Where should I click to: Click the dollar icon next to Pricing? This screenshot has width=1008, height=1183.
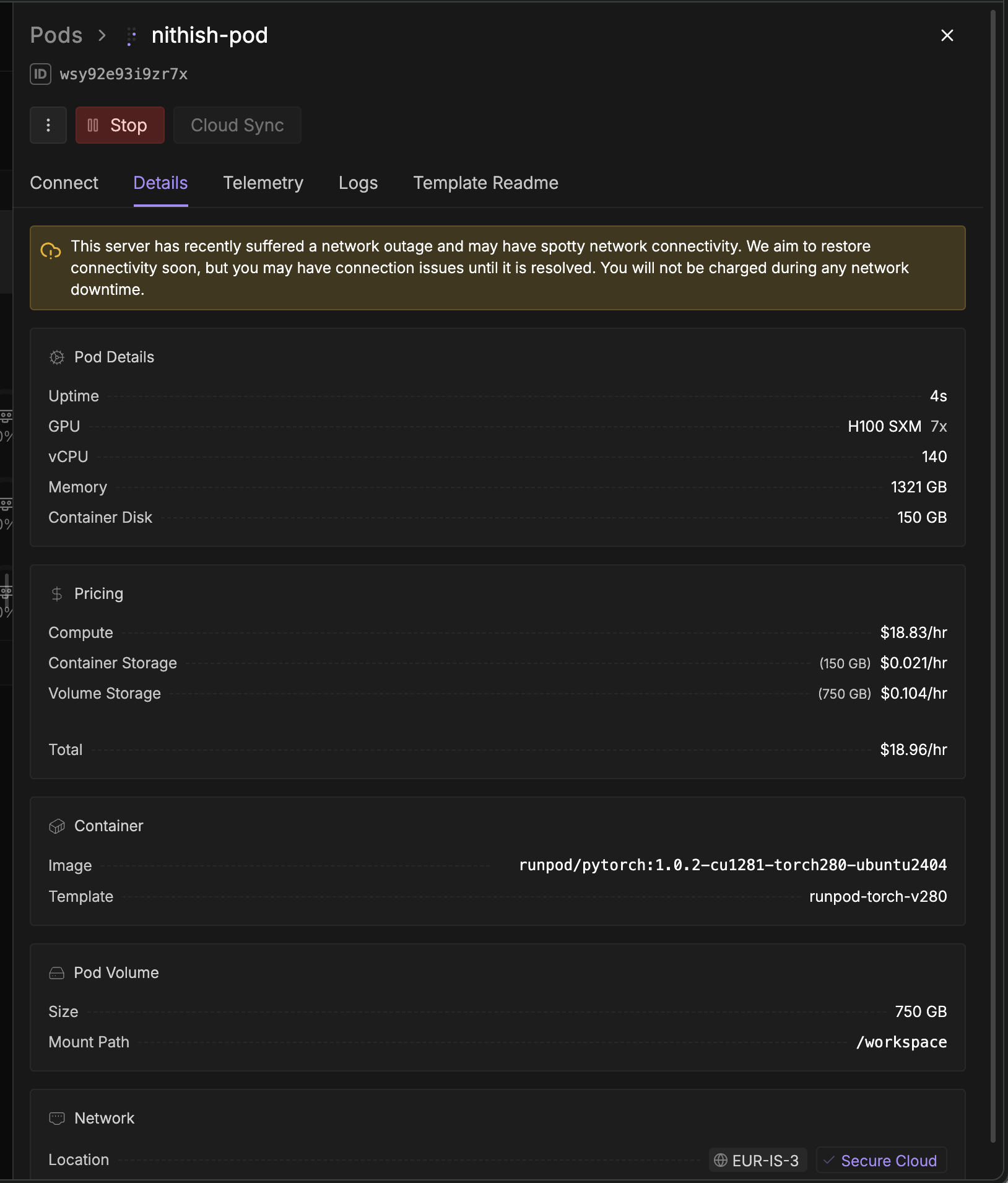tap(56, 593)
